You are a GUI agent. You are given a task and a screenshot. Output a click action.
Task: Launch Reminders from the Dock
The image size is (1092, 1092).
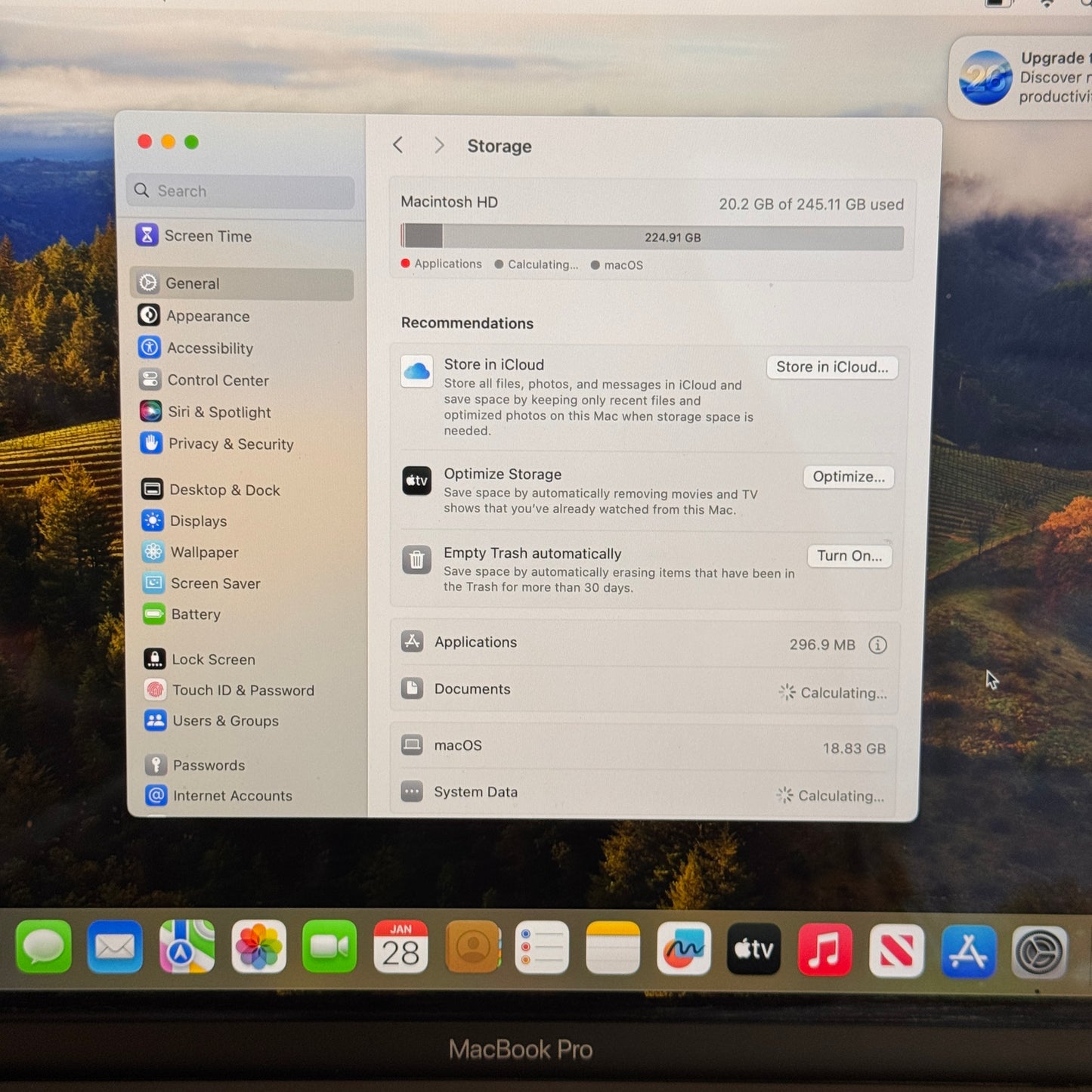coord(542,948)
